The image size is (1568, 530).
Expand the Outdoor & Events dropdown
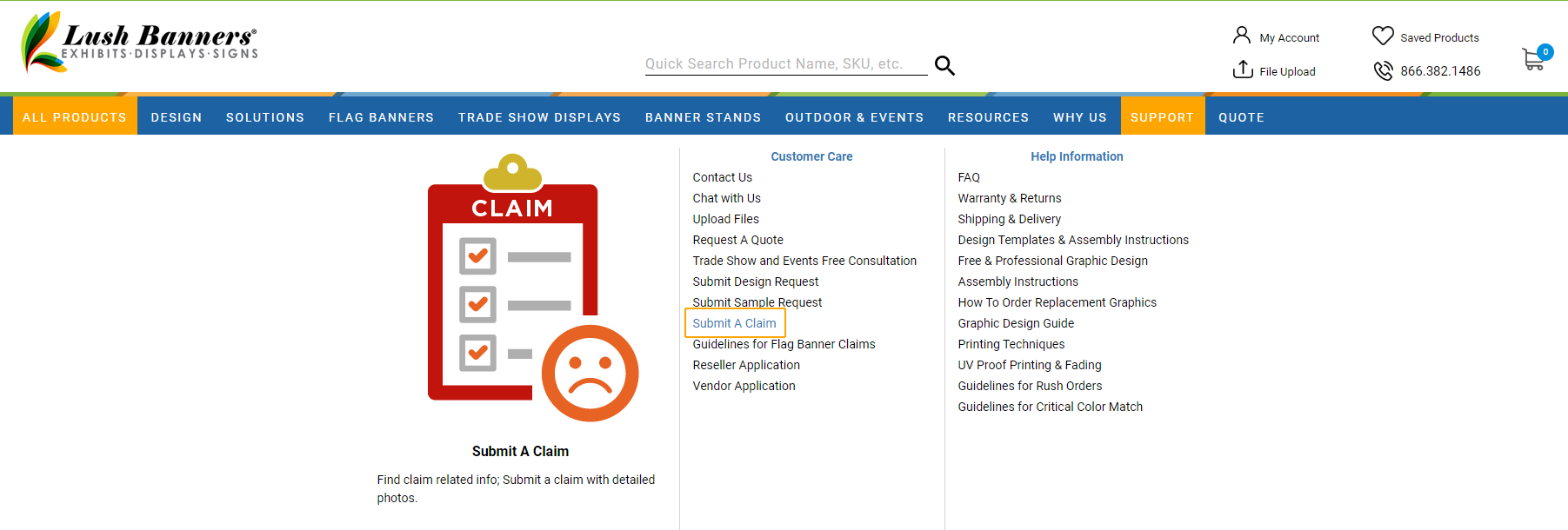tap(854, 117)
